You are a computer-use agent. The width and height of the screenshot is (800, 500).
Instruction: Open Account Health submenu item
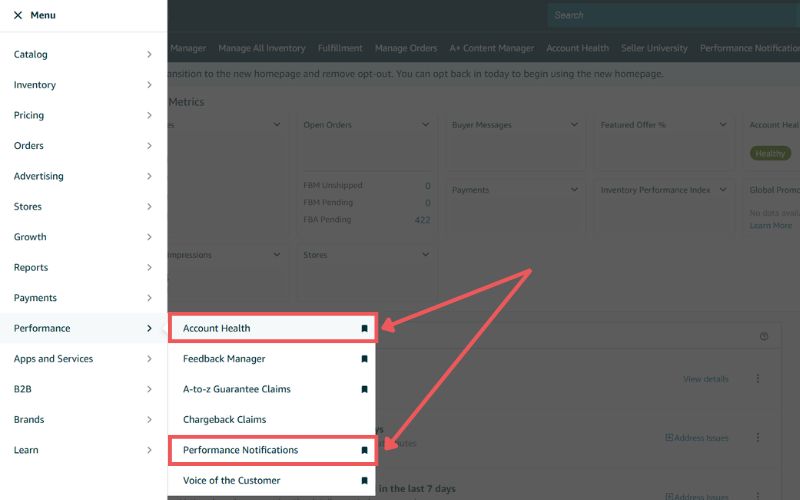(272, 329)
